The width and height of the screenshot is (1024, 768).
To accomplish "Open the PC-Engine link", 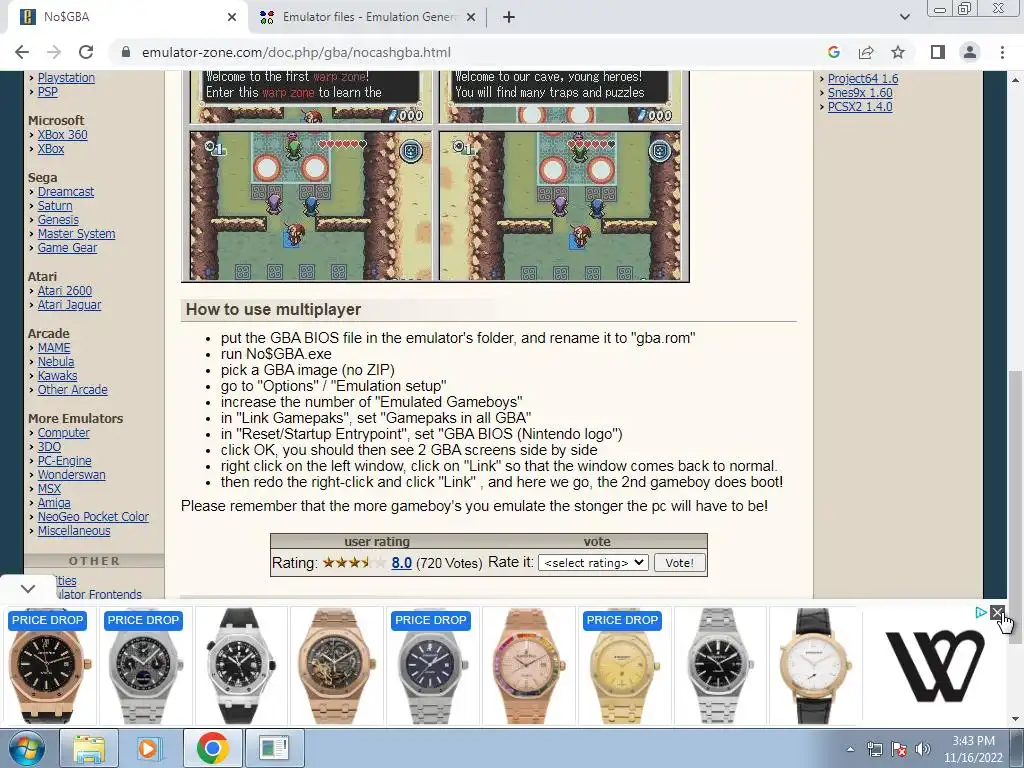I will point(64,461).
